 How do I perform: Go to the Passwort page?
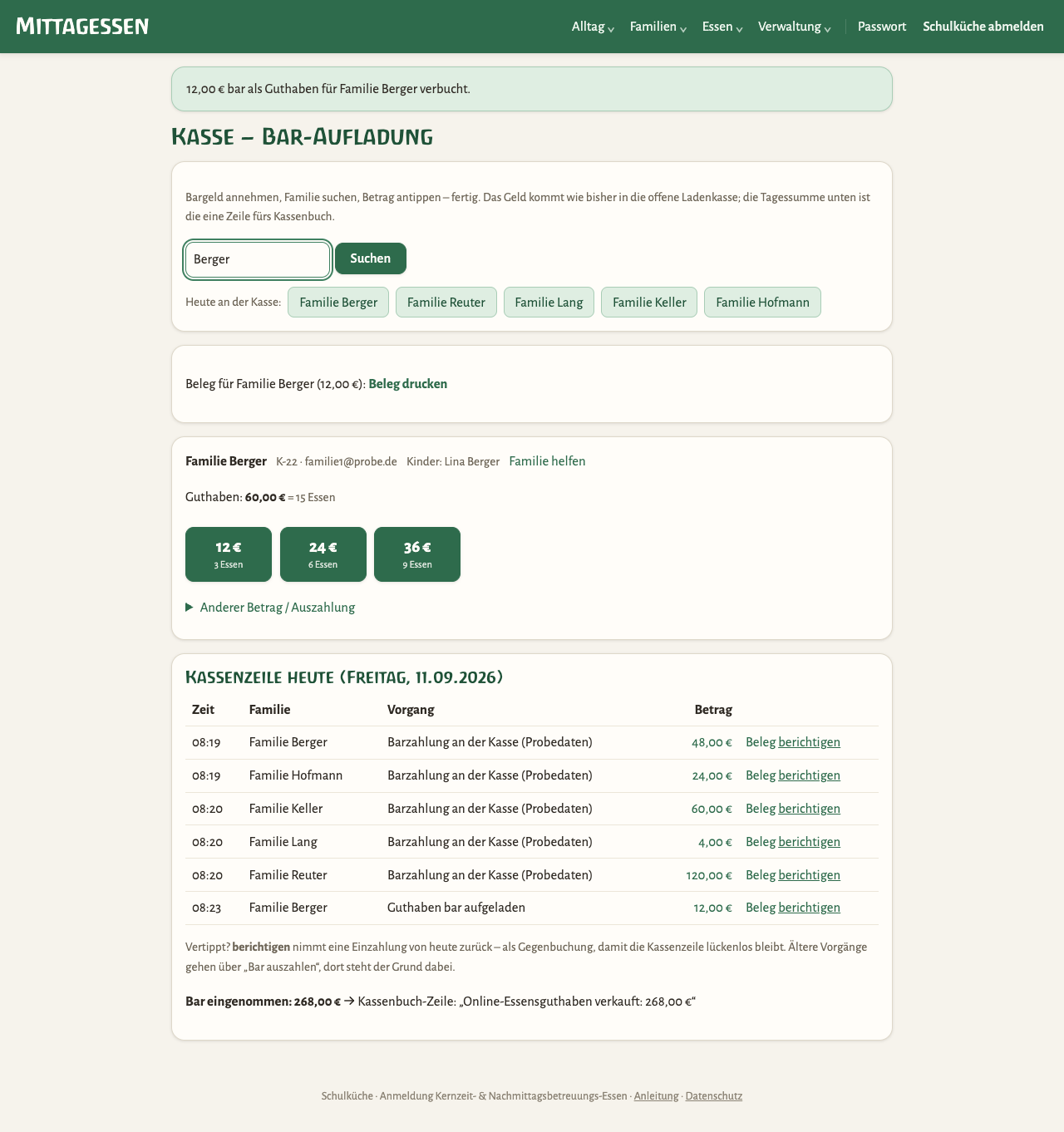(882, 27)
